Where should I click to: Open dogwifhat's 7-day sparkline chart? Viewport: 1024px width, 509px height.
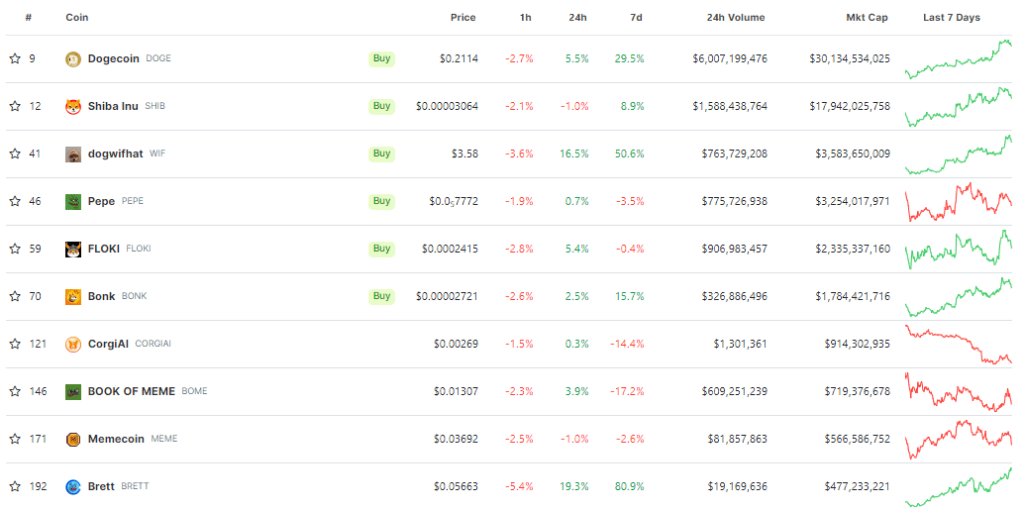tap(958, 155)
